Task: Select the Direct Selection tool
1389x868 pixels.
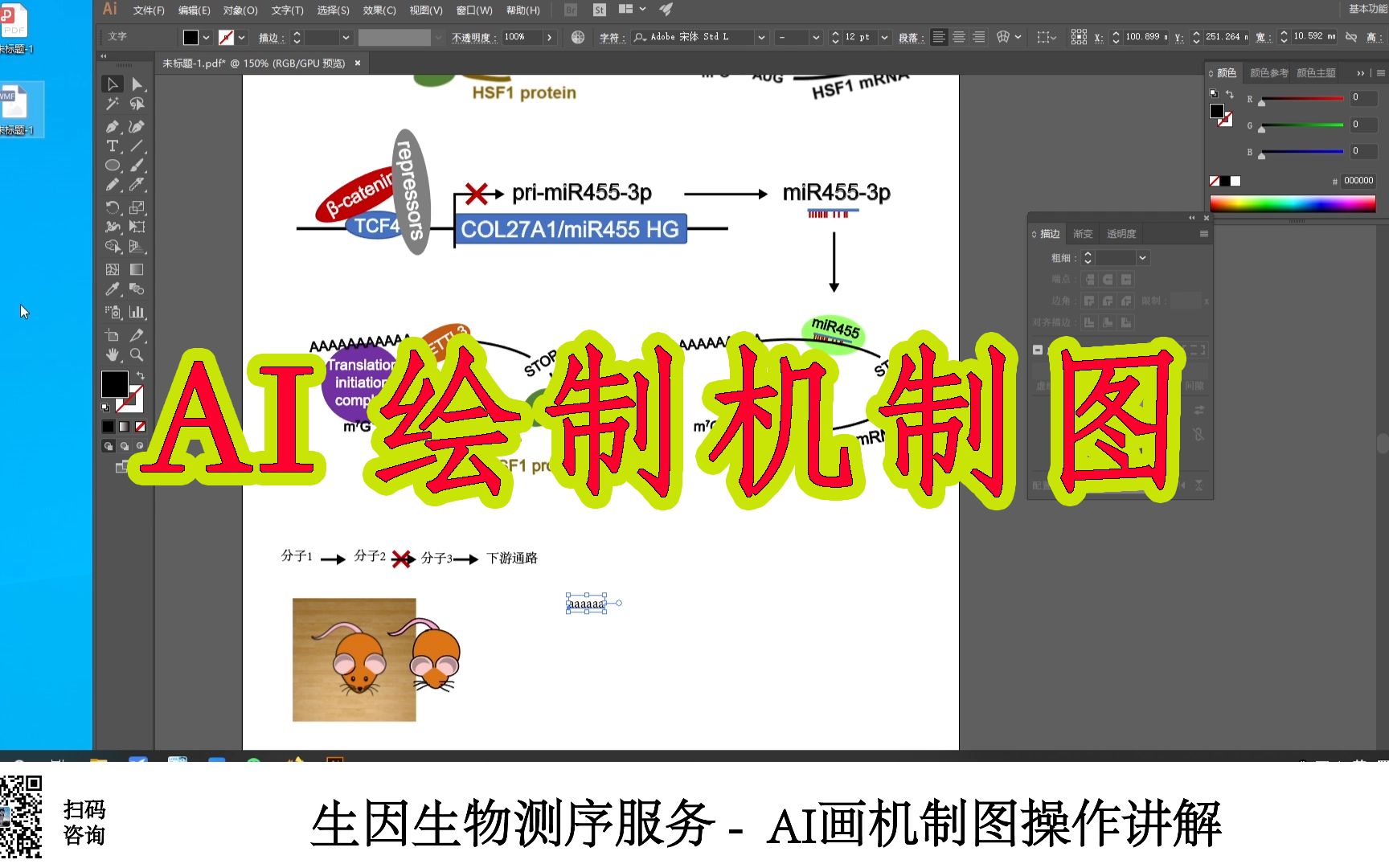Action: [137, 84]
